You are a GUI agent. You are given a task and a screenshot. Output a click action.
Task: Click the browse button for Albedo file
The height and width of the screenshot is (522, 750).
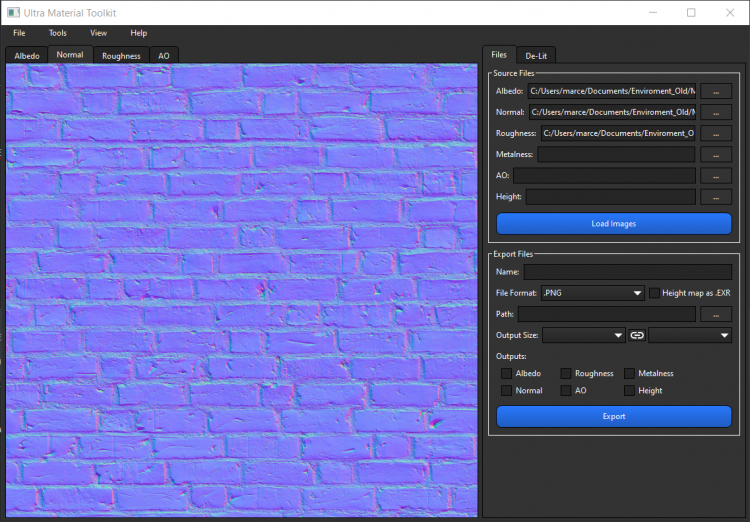coord(715,91)
